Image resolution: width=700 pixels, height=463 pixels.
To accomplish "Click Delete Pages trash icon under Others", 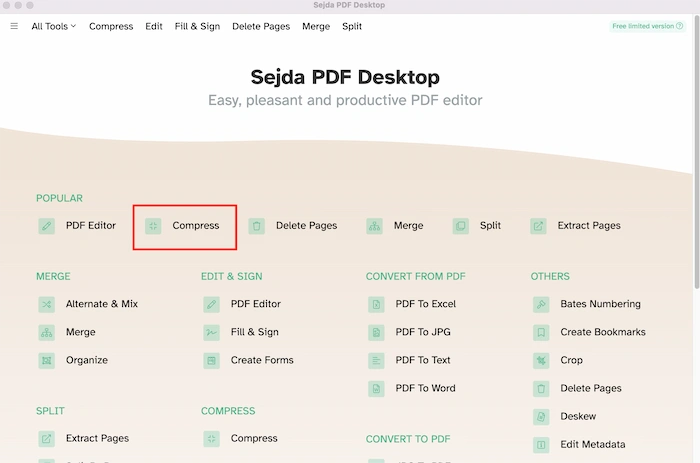I will pos(541,389).
